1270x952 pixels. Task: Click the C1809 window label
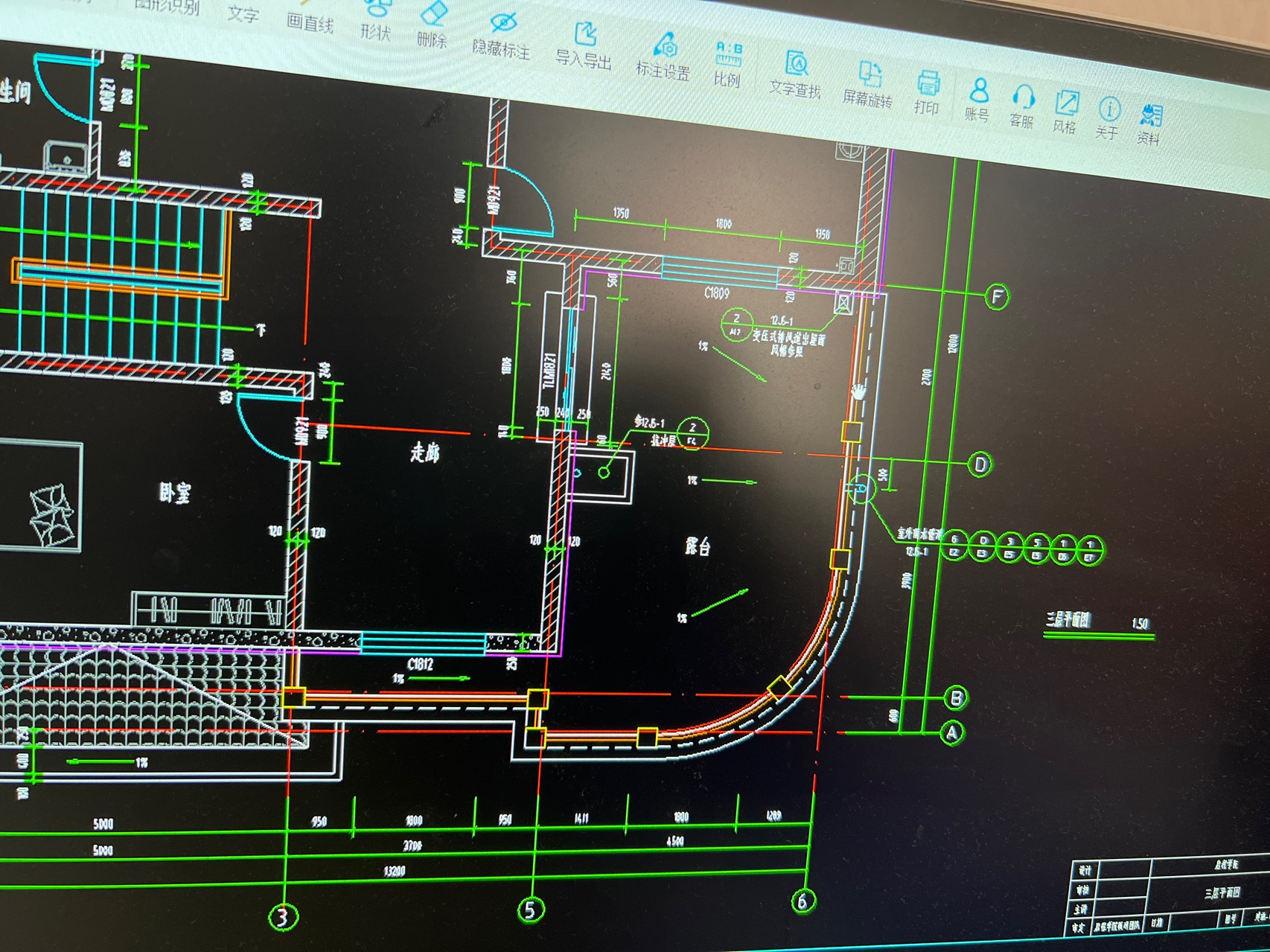(x=718, y=293)
